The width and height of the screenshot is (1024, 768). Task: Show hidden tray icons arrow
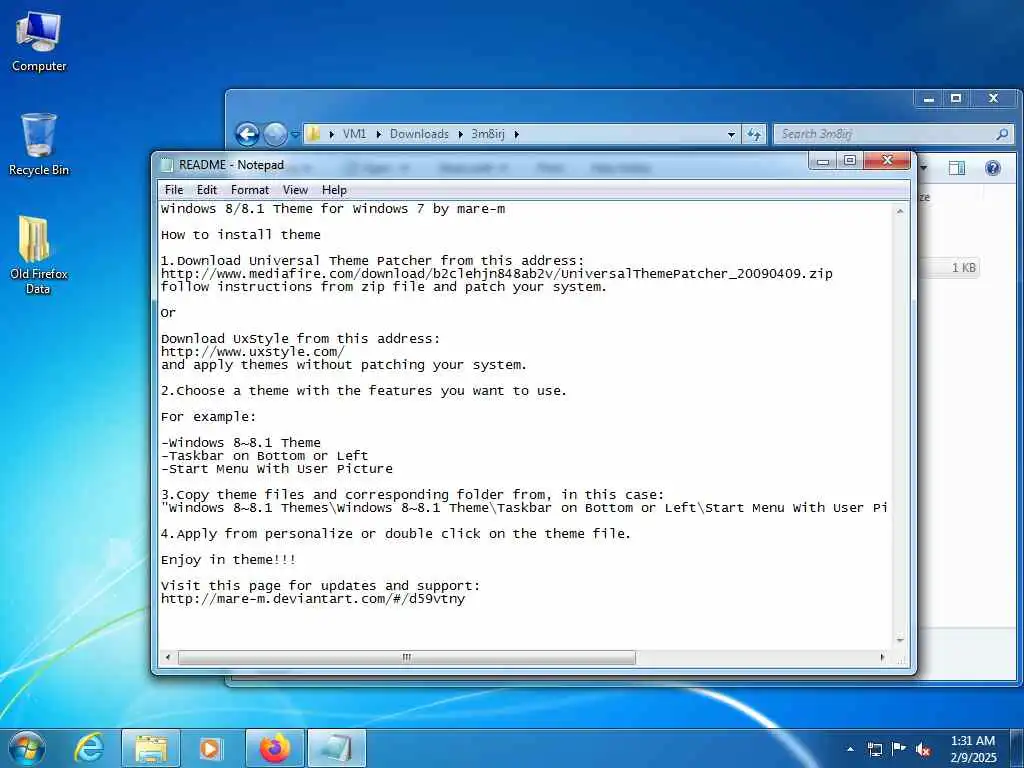coord(850,749)
